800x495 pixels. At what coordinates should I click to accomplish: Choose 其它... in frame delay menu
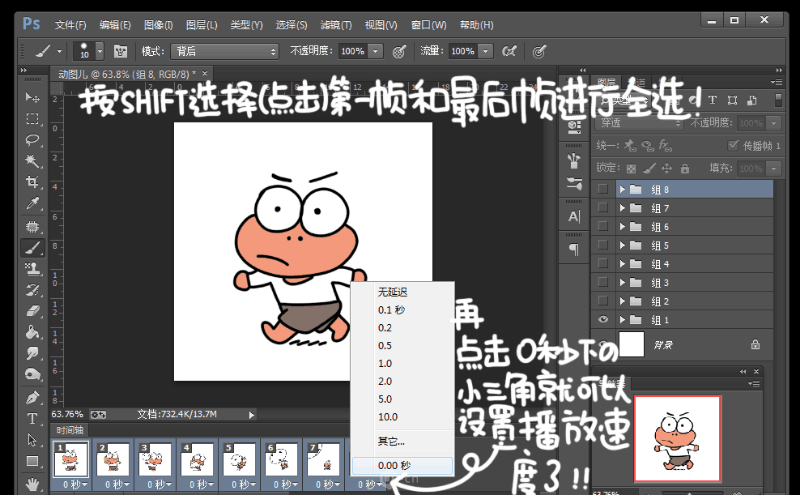coord(391,441)
